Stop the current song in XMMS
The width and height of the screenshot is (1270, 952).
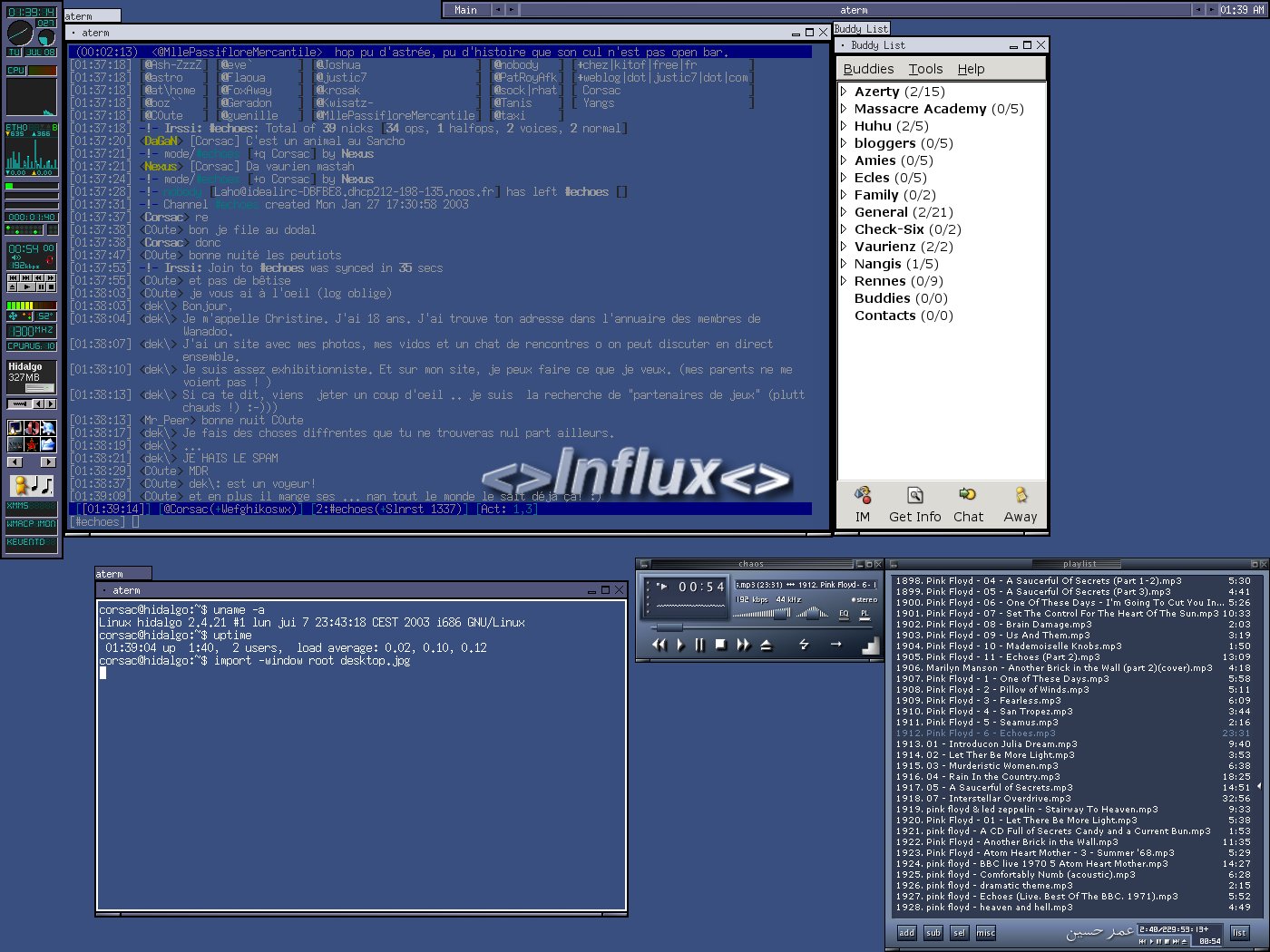[x=721, y=645]
